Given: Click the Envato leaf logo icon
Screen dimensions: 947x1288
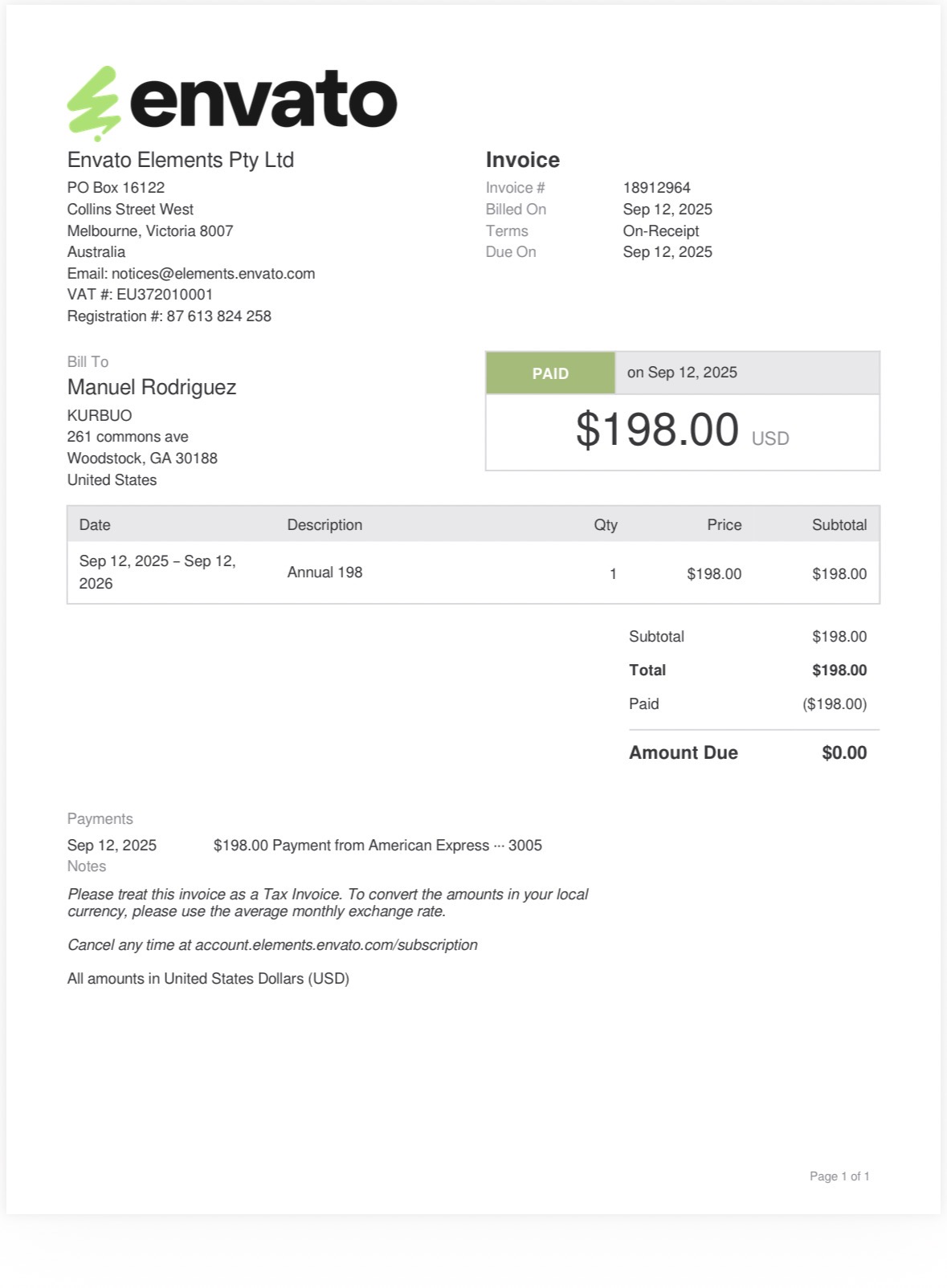Looking at the screenshot, I should pyautogui.click(x=93, y=102).
